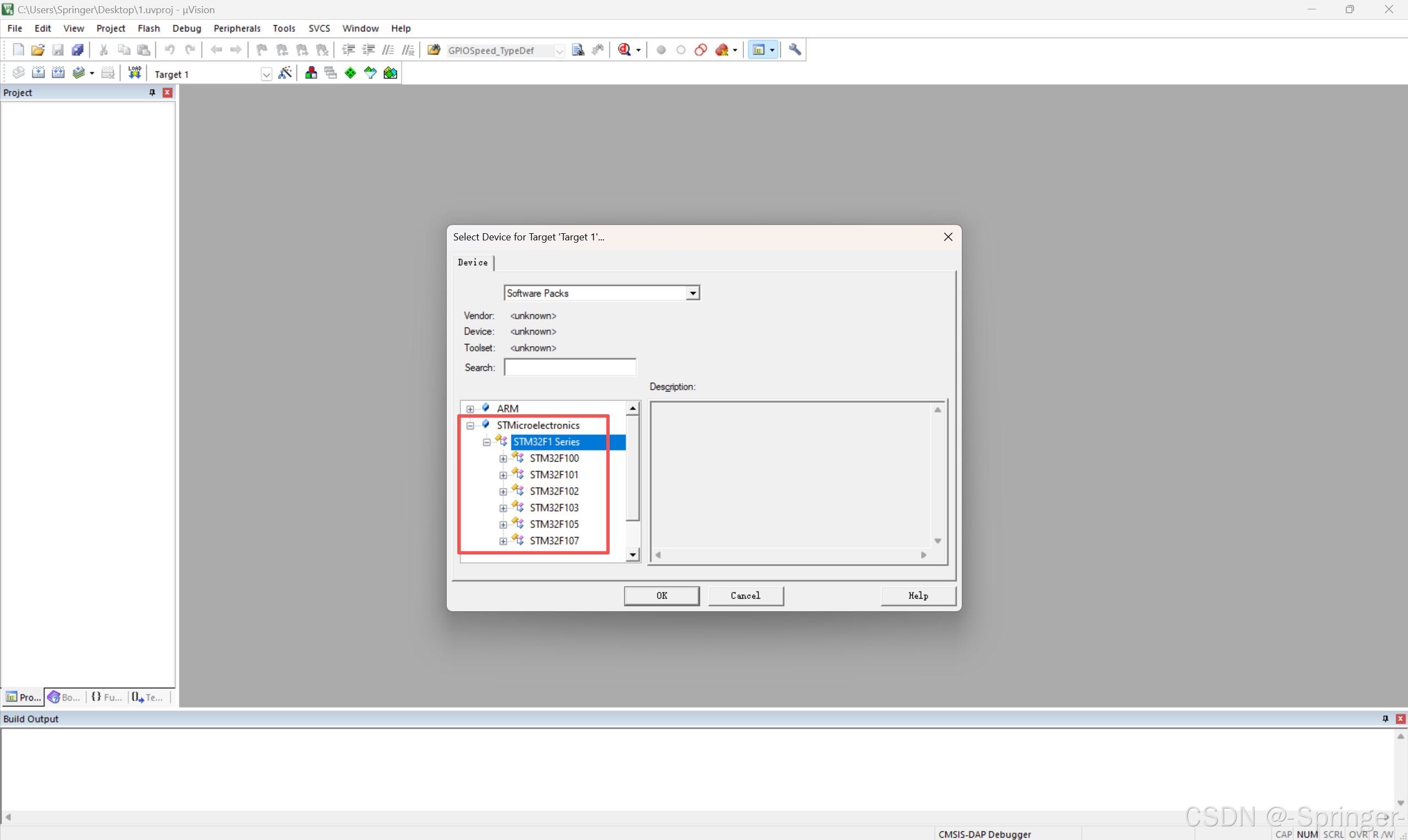Click the Configuration wrench icon
The image size is (1408, 840).
coord(795,50)
